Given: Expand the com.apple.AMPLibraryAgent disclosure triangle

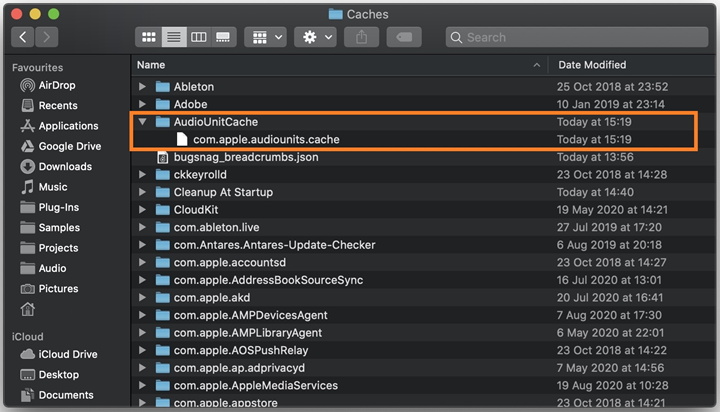Looking at the screenshot, I should [x=142, y=333].
